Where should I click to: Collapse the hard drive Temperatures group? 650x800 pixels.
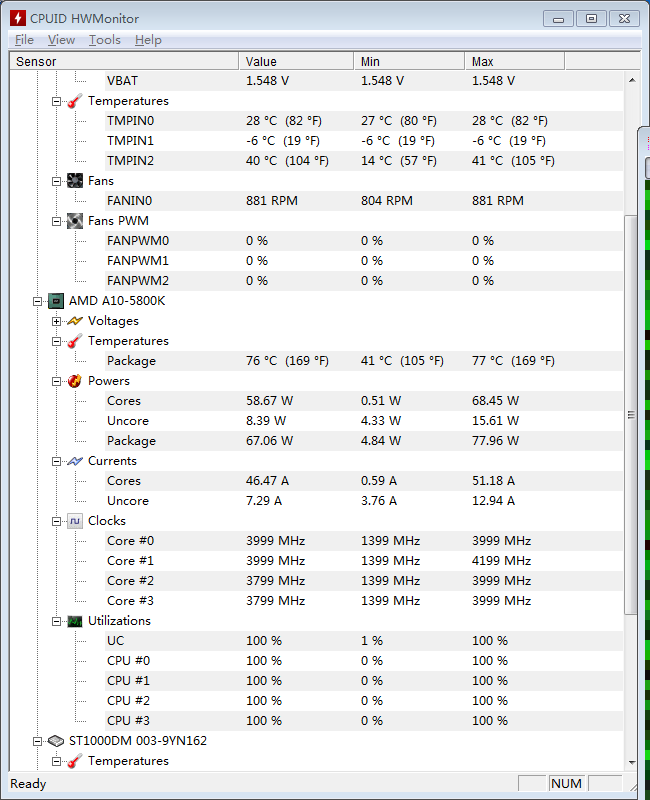[x=56, y=761]
